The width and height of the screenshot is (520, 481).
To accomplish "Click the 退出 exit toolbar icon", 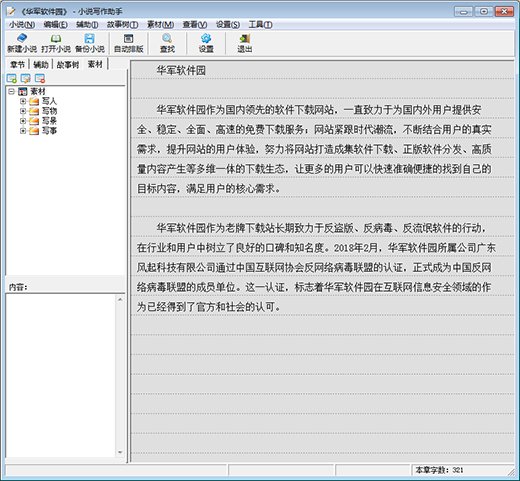I will [244, 43].
